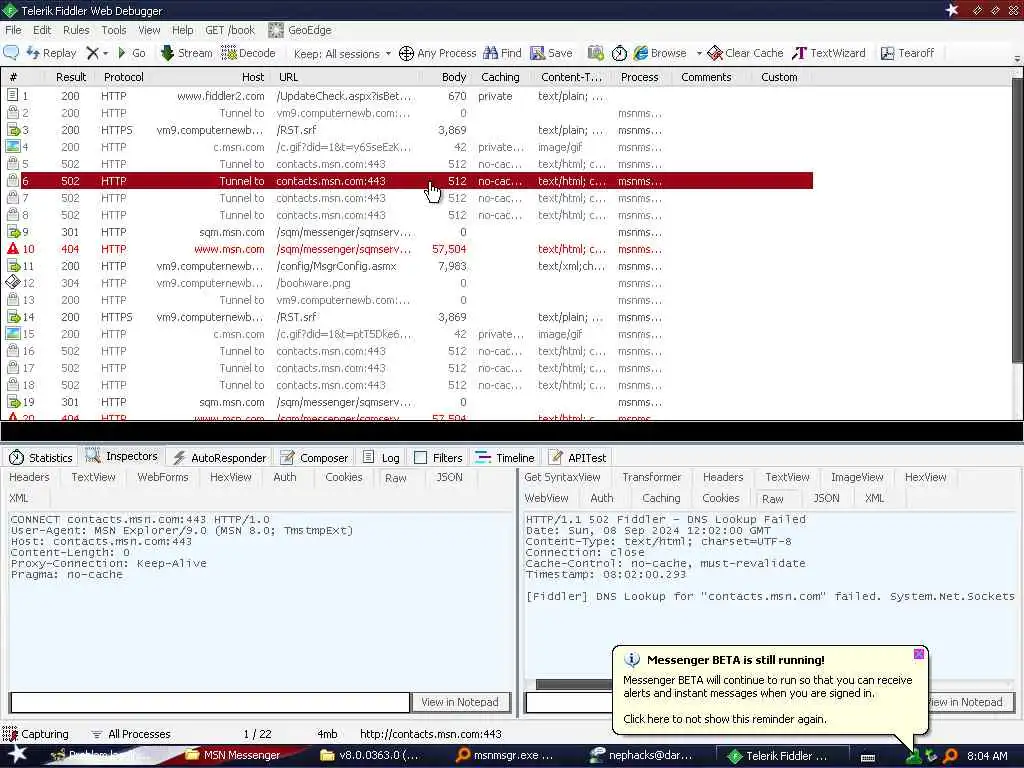Clear Cache via toolbar button
Screen dimensions: 1024x768
click(745, 53)
